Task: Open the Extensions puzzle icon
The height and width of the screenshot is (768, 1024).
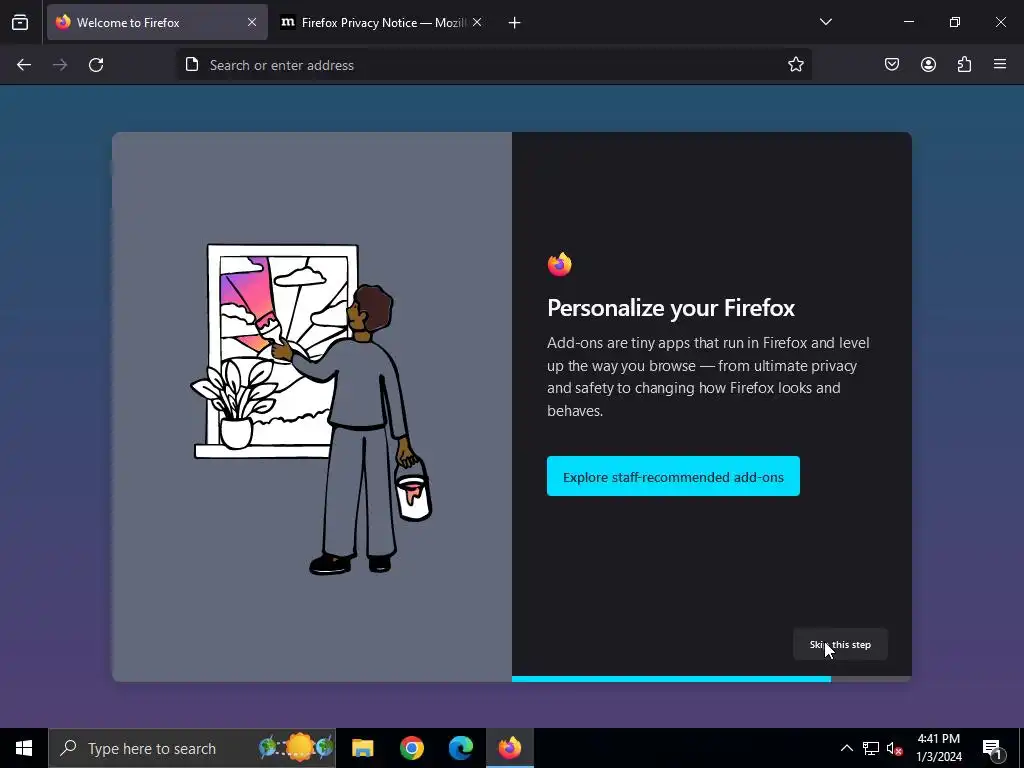Action: click(x=964, y=64)
